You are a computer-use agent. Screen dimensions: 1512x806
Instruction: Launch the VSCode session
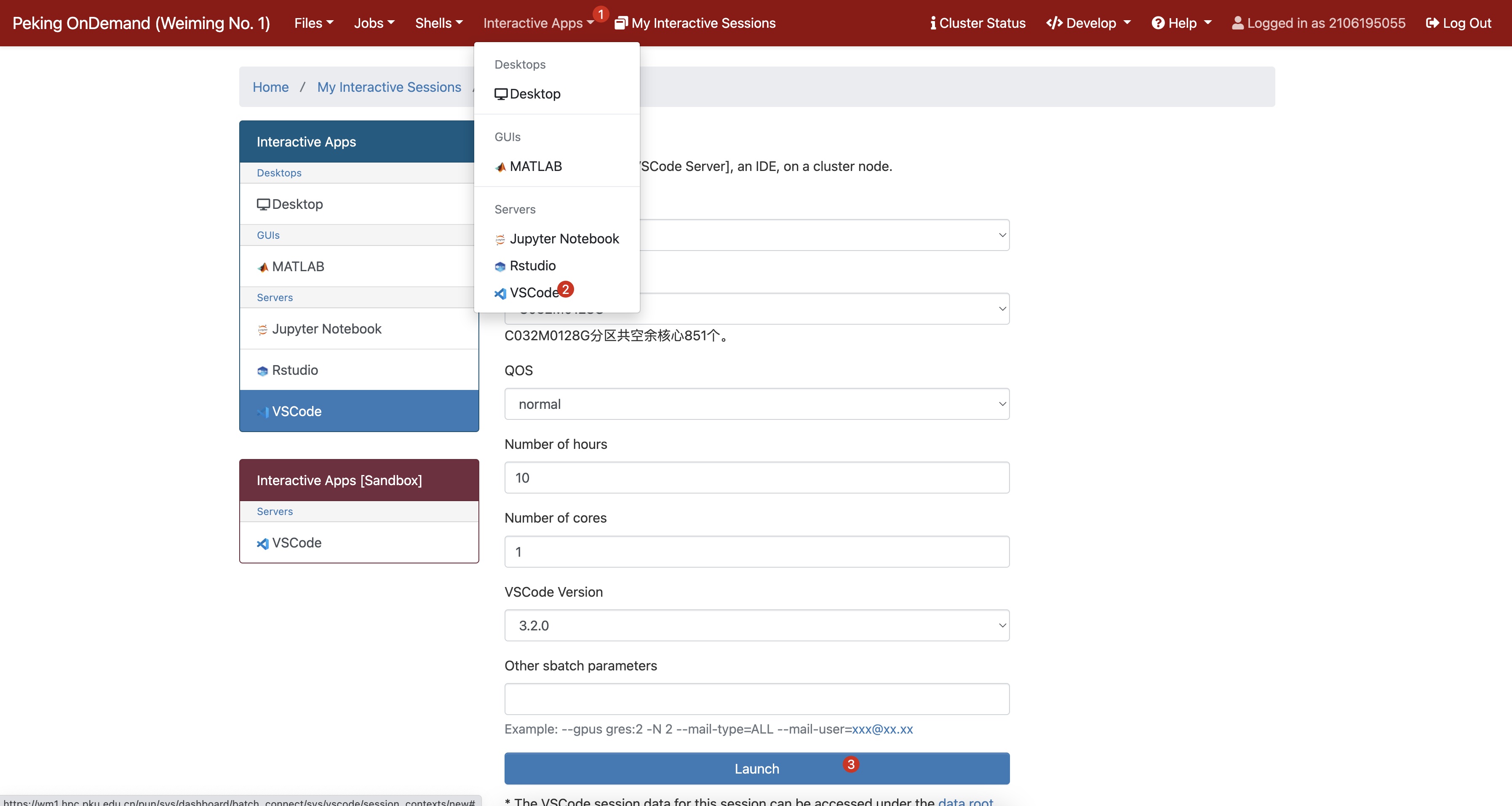pos(756,769)
